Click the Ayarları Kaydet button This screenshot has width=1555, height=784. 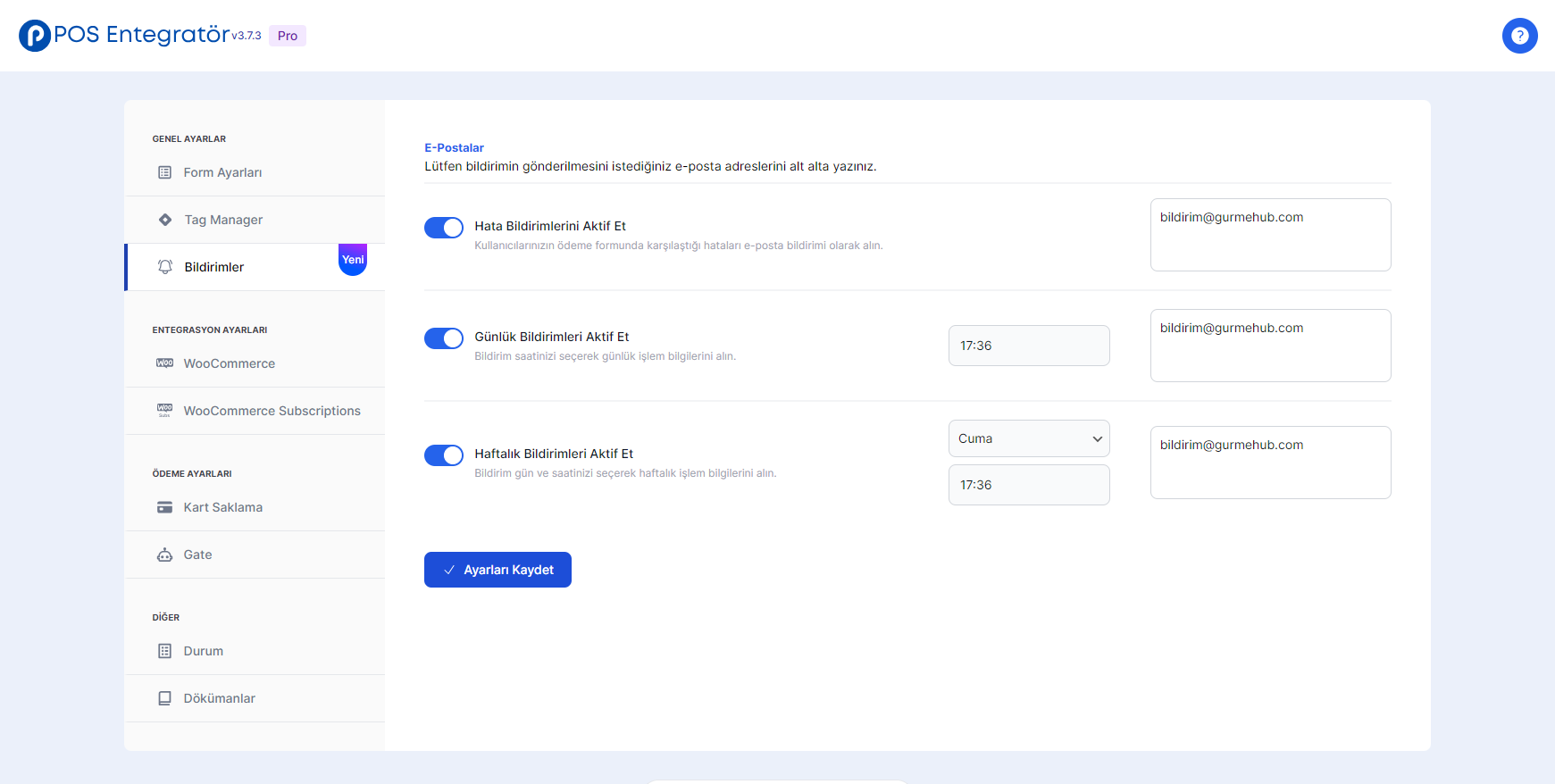click(497, 570)
